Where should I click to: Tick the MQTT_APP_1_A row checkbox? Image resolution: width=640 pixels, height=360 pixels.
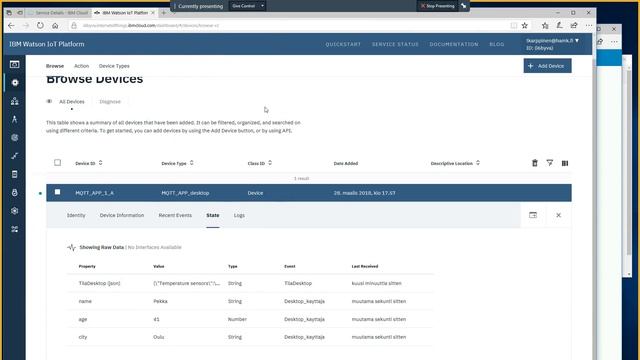point(58,192)
